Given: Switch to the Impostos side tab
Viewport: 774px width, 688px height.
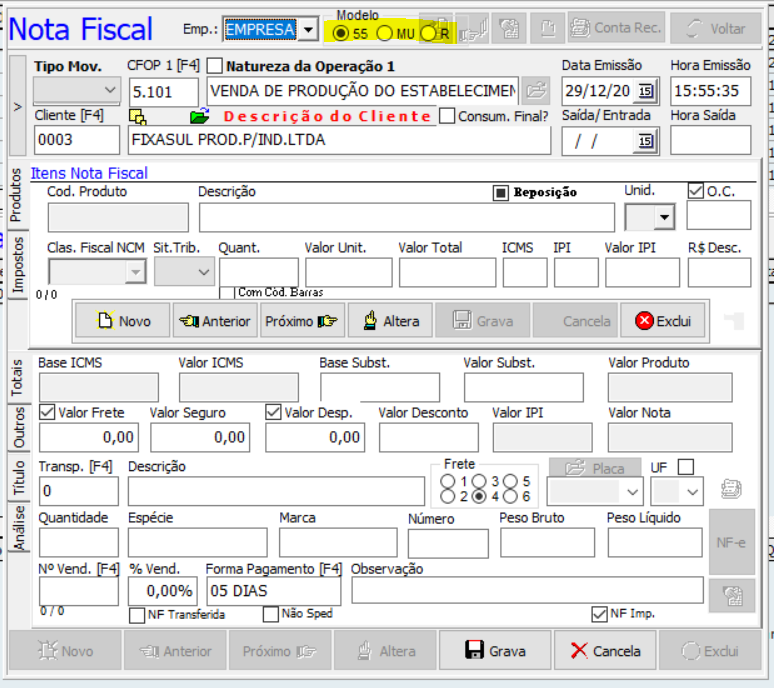Looking at the screenshot, I should 17,264.
